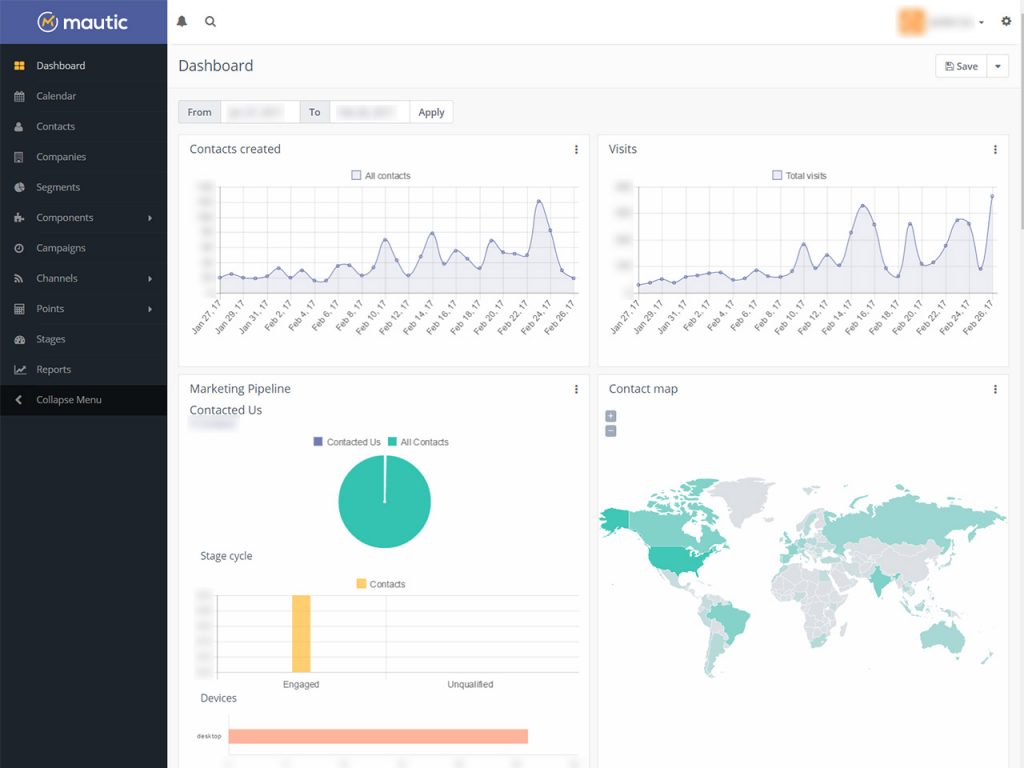Go to Campaigns in the sidebar

(61, 248)
